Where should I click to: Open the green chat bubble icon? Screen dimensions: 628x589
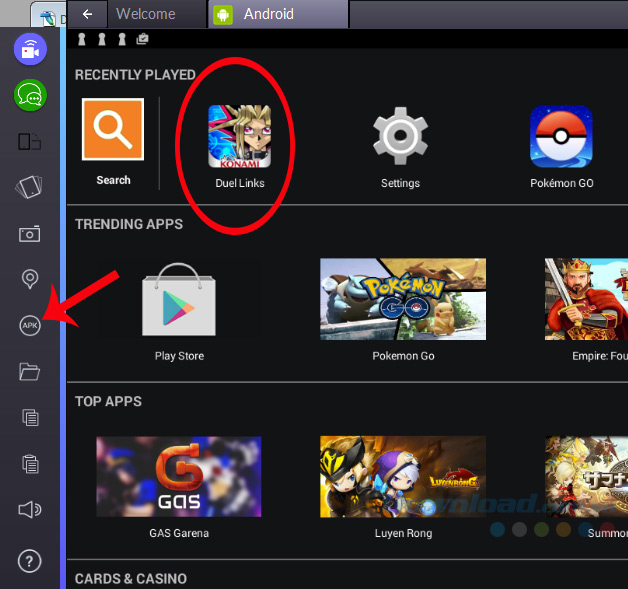30,95
